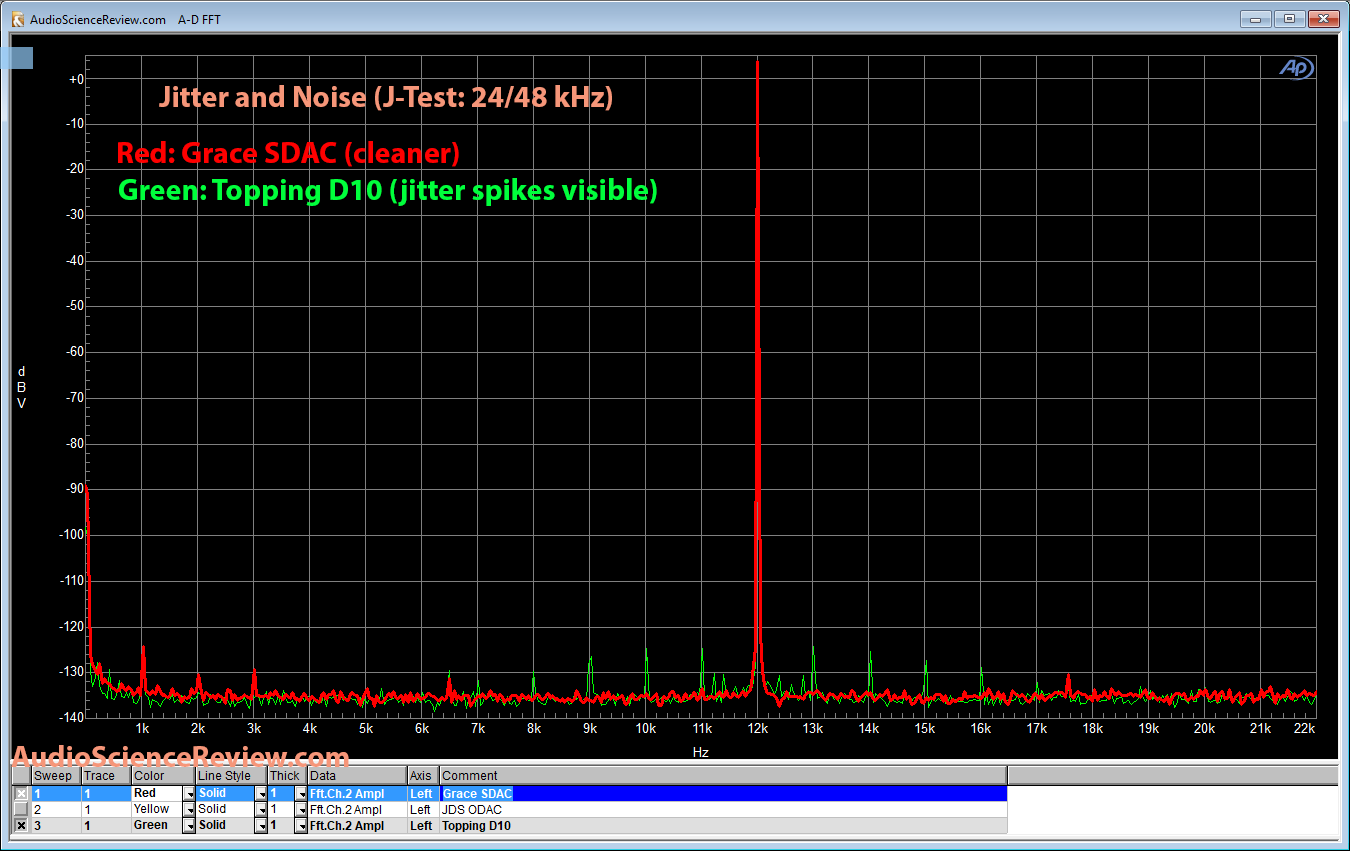
Task: Enable the JDS ODAC sweep checkbox
Action: point(21,809)
